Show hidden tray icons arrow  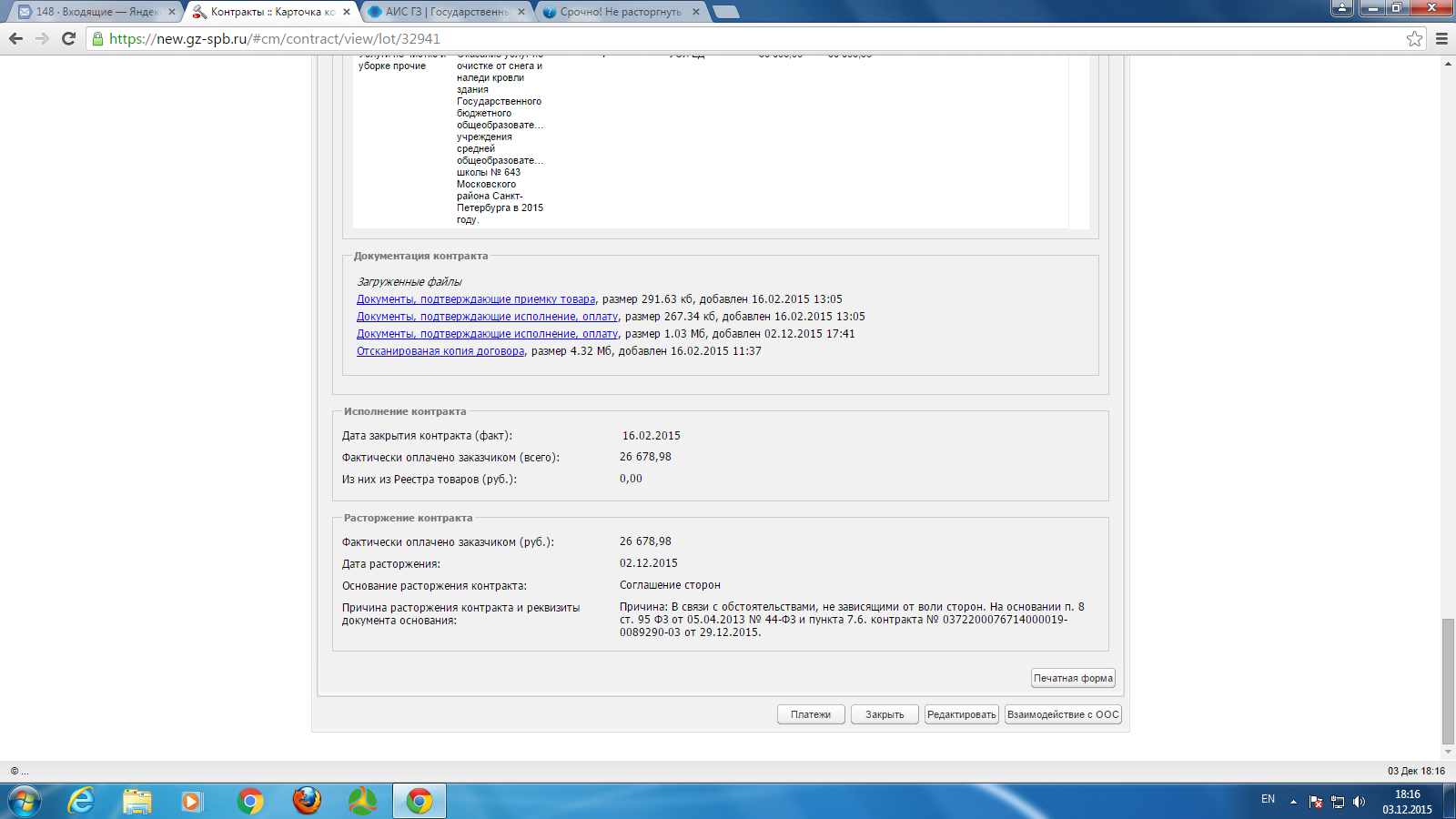1293,802
